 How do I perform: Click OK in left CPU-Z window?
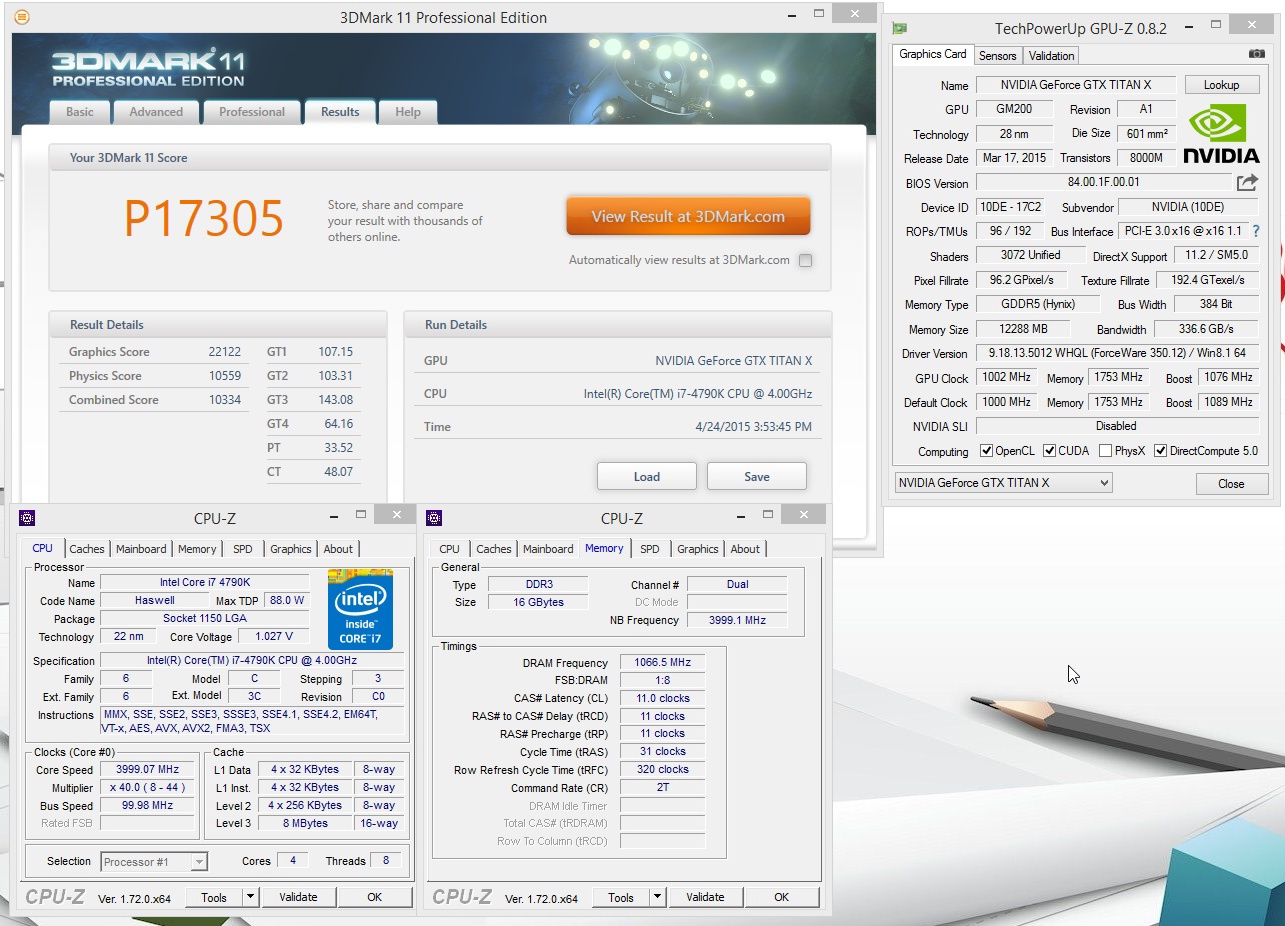tap(374, 897)
